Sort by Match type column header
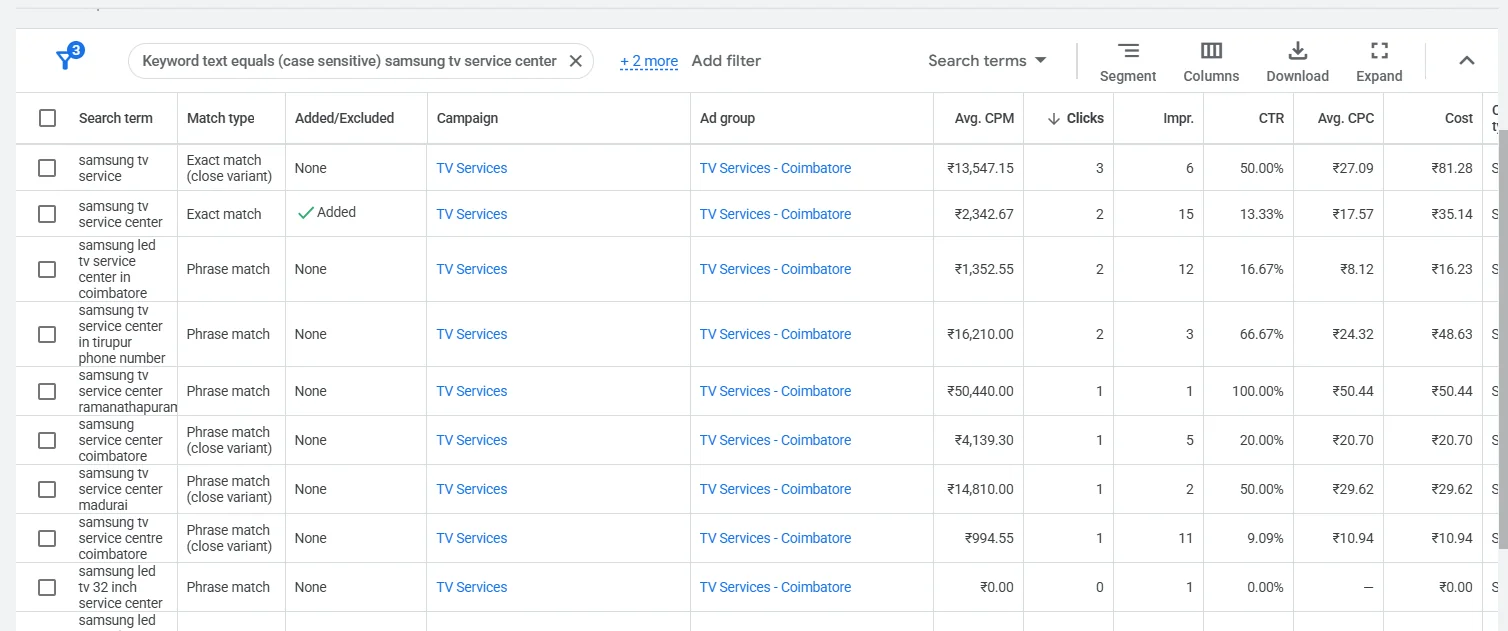The width and height of the screenshot is (1508, 631). pyautogui.click(x=221, y=118)
